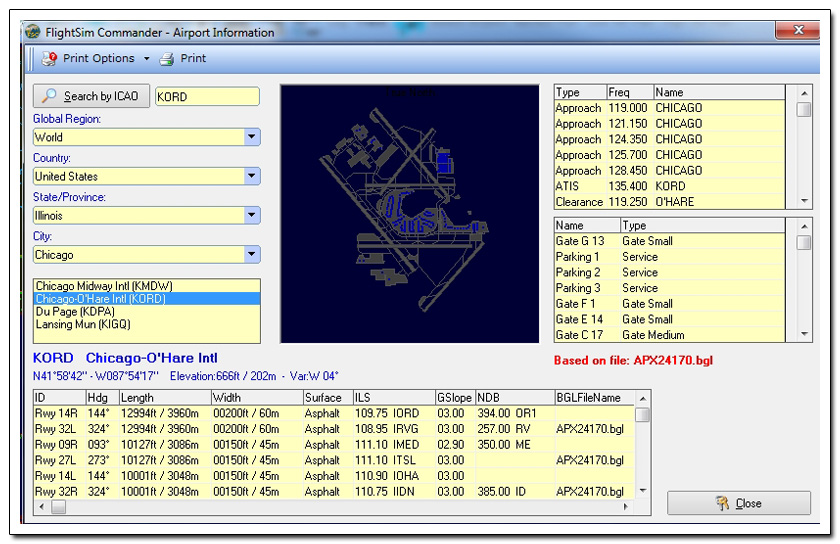Select Rwy 27L row
840x544 pixels.
tap(334, 460)
